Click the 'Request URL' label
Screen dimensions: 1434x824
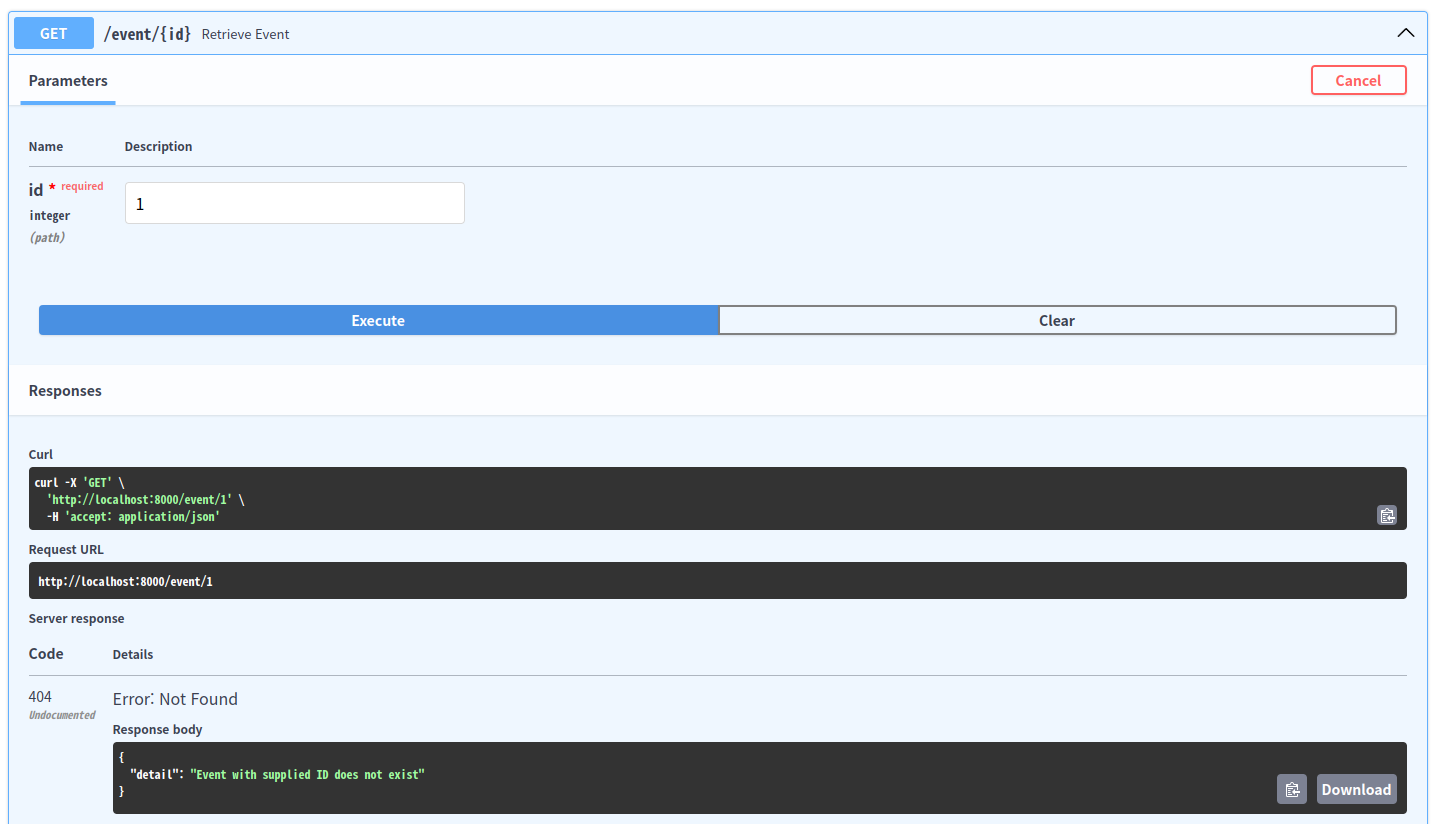66,549
